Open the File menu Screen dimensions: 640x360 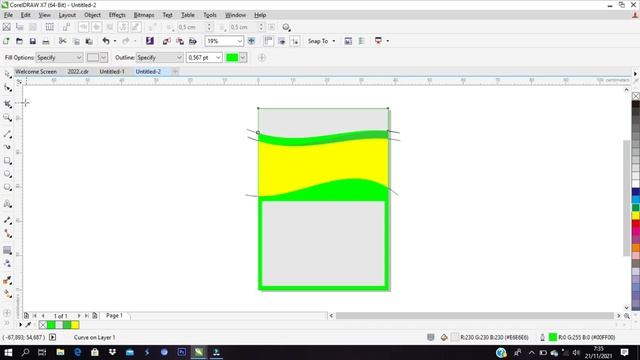click(x=8, y=15)
